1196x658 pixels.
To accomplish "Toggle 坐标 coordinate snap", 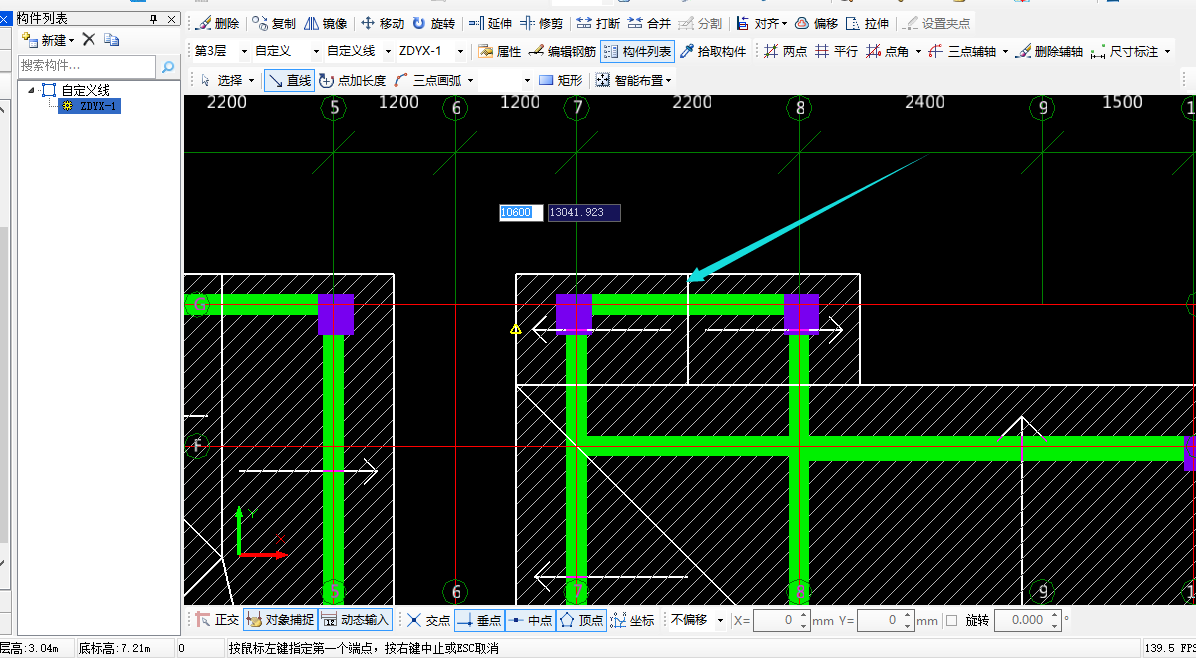I will tap(632, 620).
